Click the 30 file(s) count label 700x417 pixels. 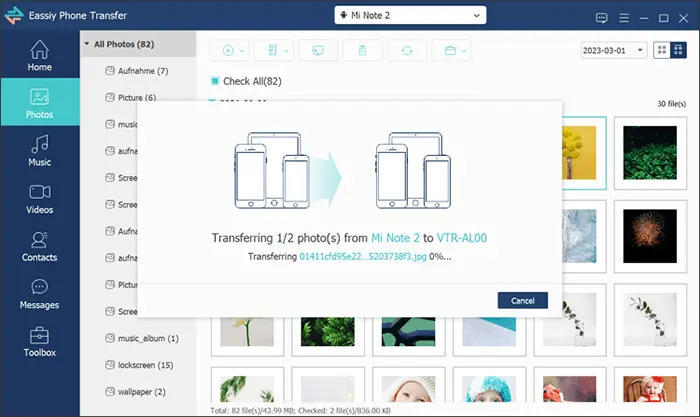[x=671, y=104]
